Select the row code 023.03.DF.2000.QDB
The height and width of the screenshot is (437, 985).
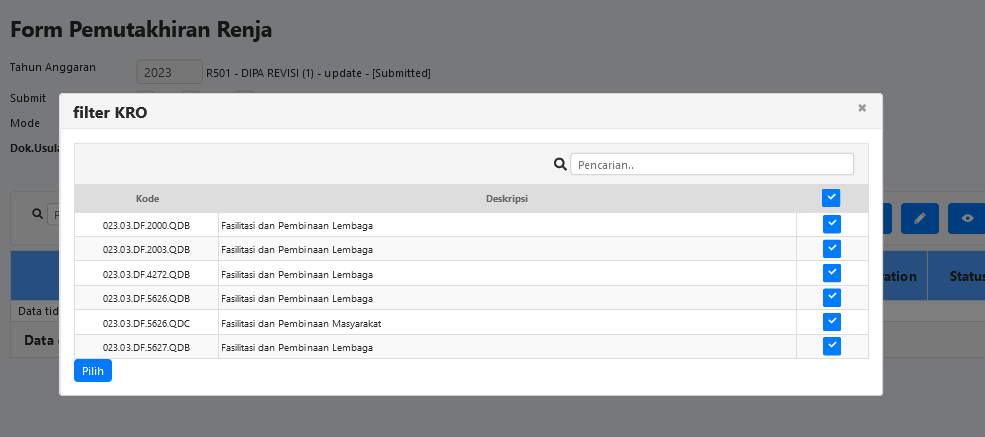pyautogui.click(x=146, y=225)
